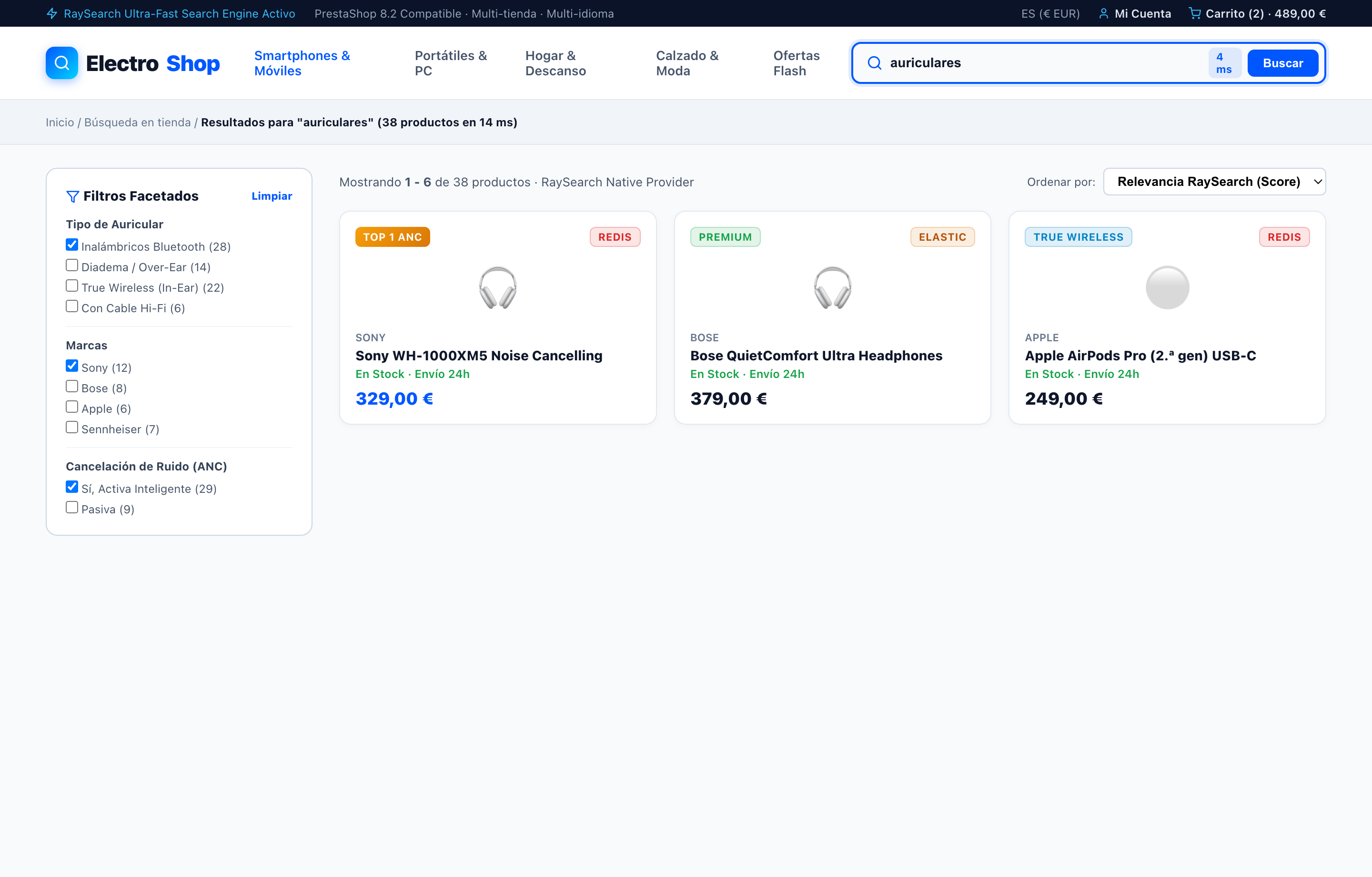
Task: Go to Inicio breadcrumb
Action: click(60, 122)
